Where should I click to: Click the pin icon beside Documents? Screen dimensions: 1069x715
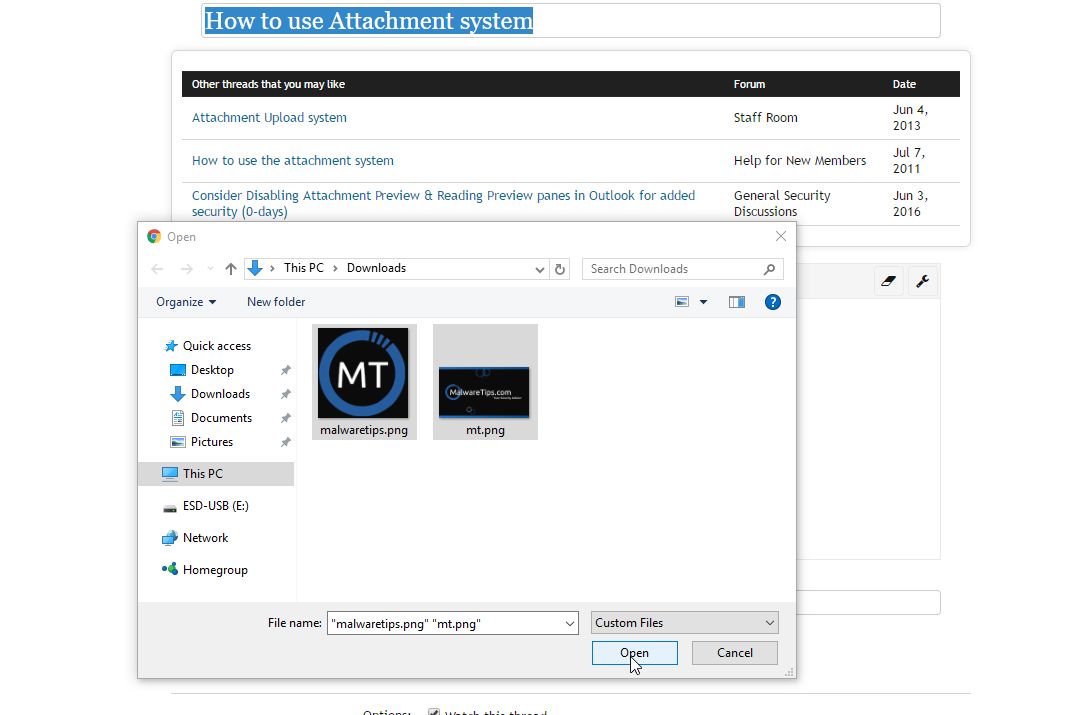tap(286, 418)
